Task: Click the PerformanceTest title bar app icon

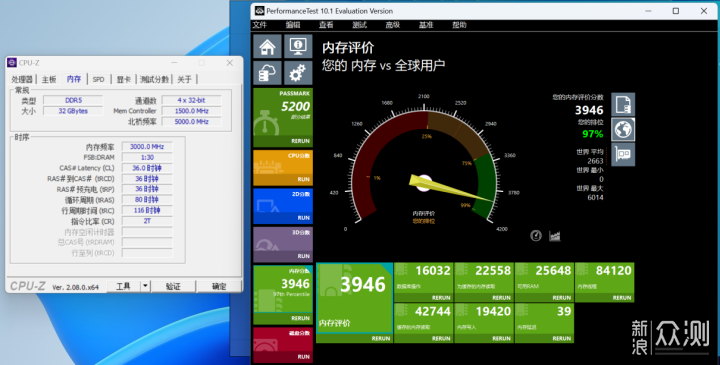Action: 259,11
